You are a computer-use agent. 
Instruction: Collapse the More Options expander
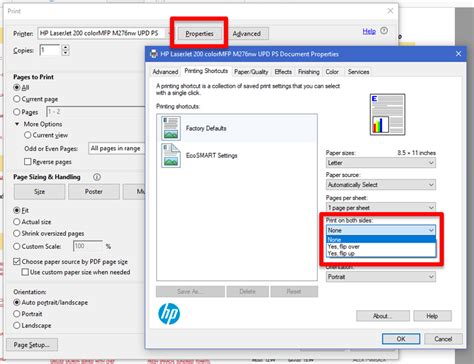click(x=17, y=124)
